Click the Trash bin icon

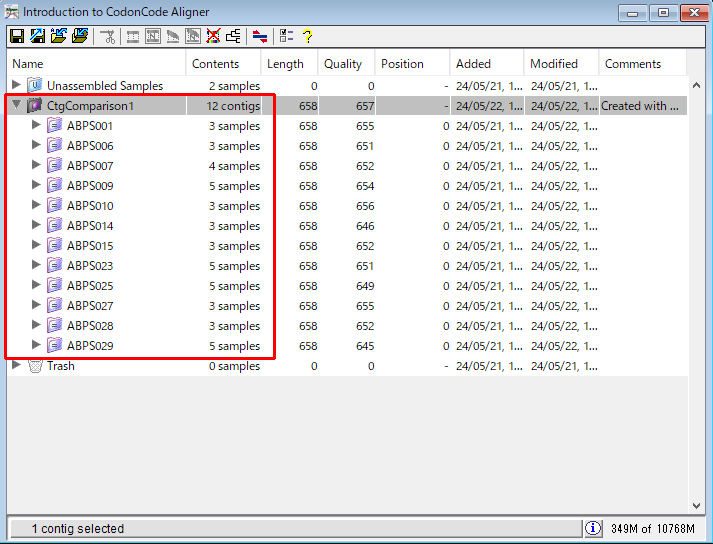point(35,366)
